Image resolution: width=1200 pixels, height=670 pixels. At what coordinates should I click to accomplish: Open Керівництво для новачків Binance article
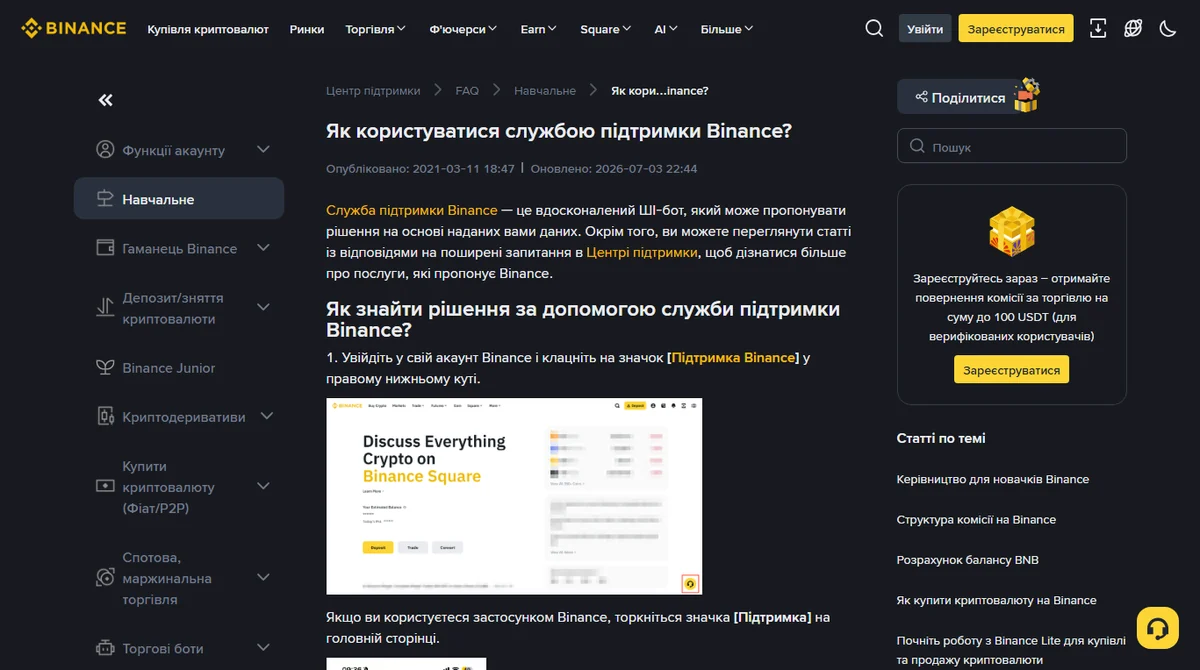[x=993, y=479]
